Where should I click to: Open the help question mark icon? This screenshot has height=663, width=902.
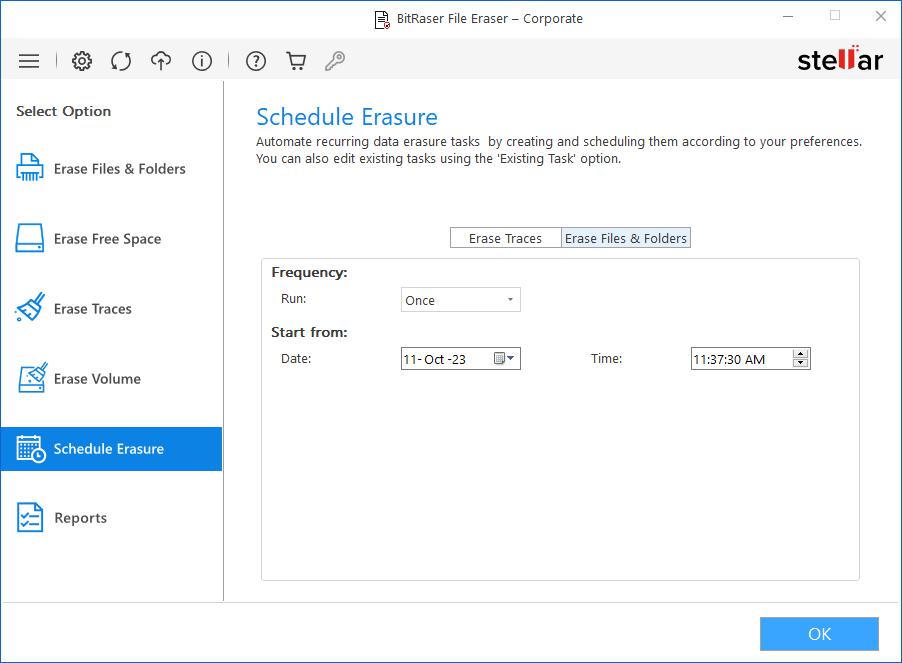point(256,61)
